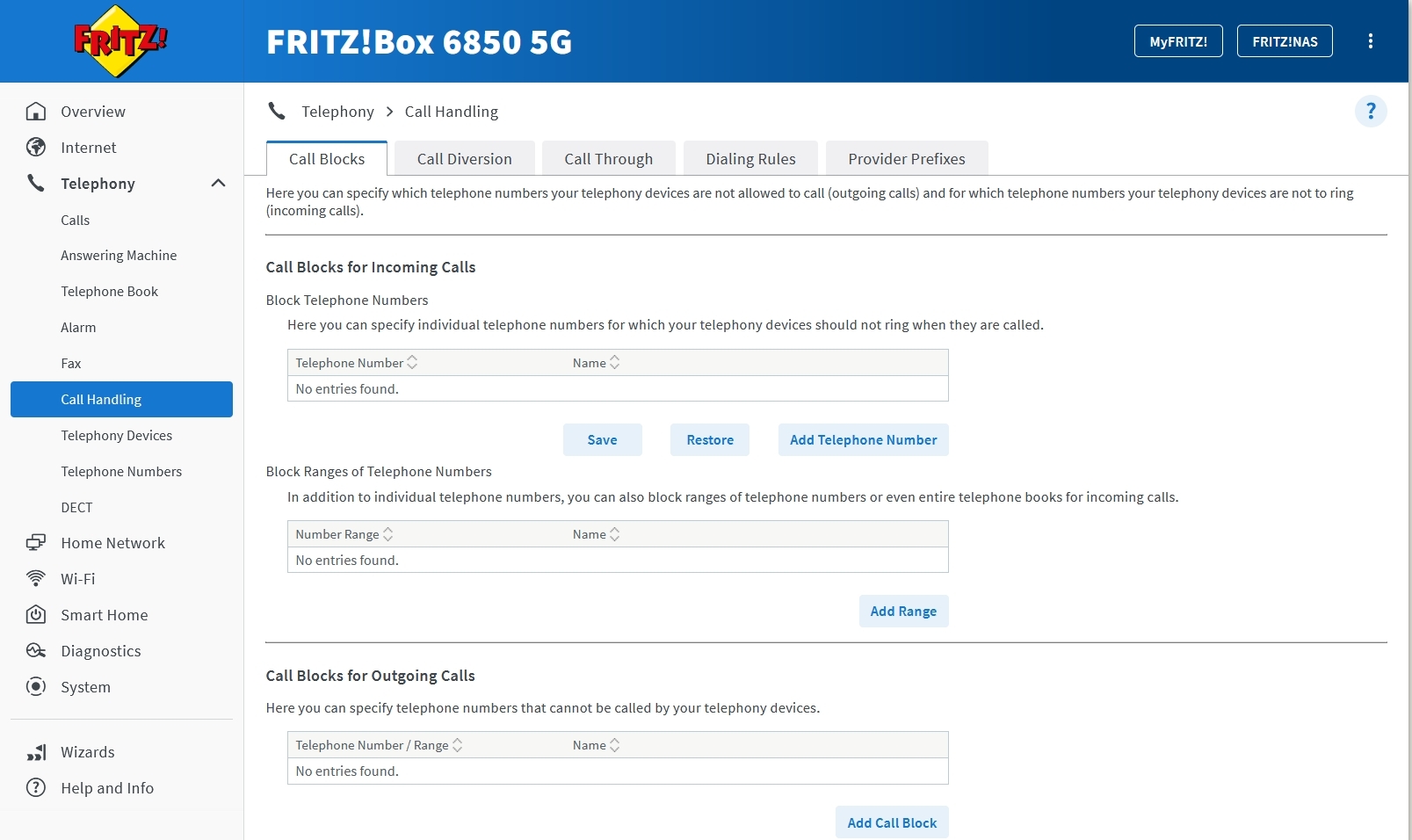1412x840 pixels.
Task: Click the Call Blocks for Outgoing Calls heading
Action: 371,676
